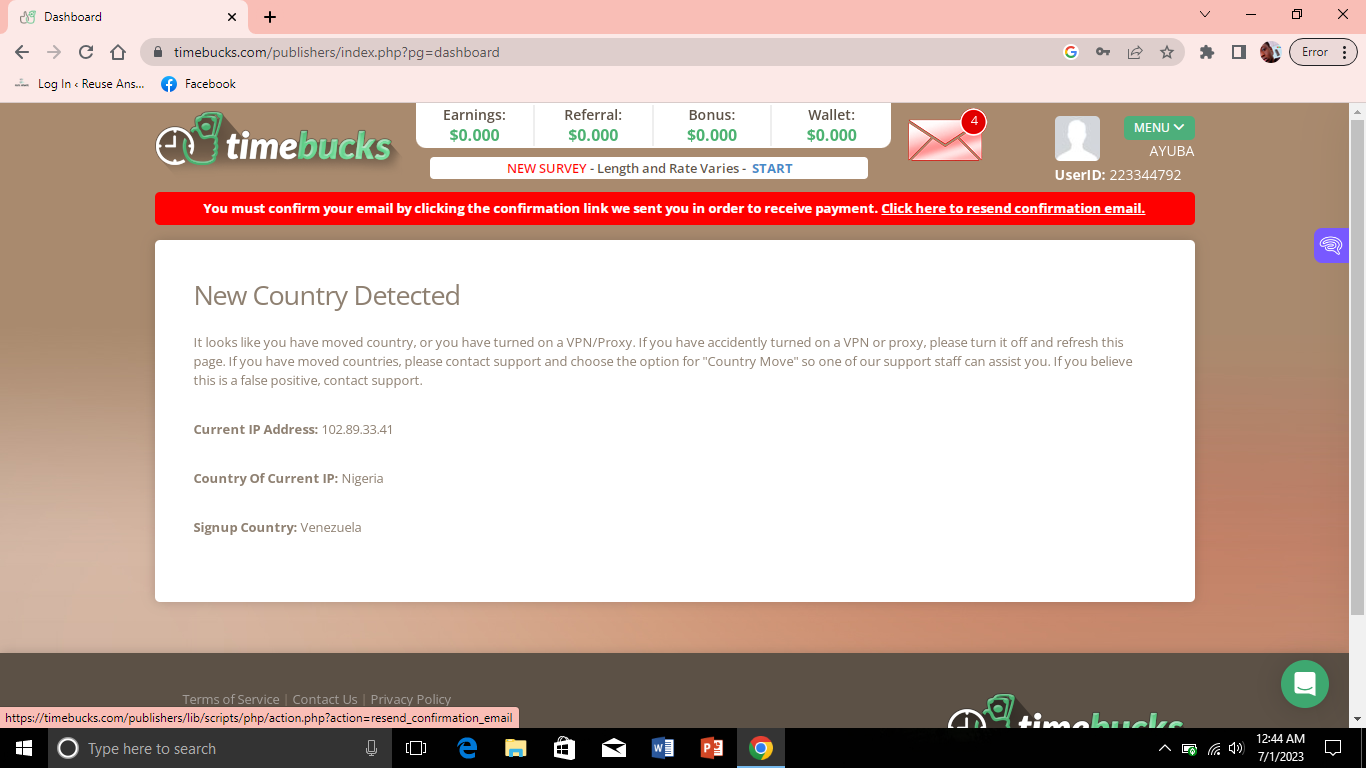
Task: Go to browser home page icon
Action: pyautogui.click(x=118, y=52)
